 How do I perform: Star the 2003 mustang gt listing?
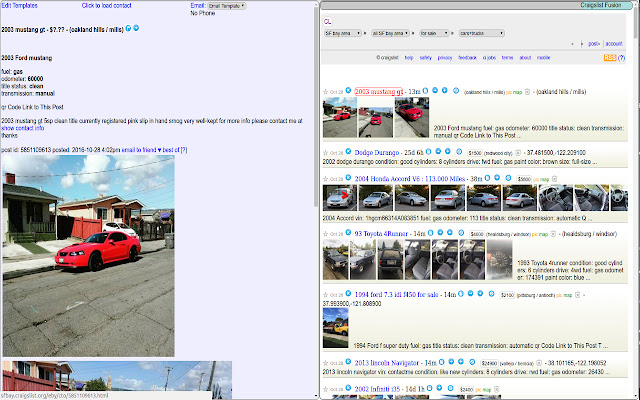pyautogui.click(x=325, y=92)
